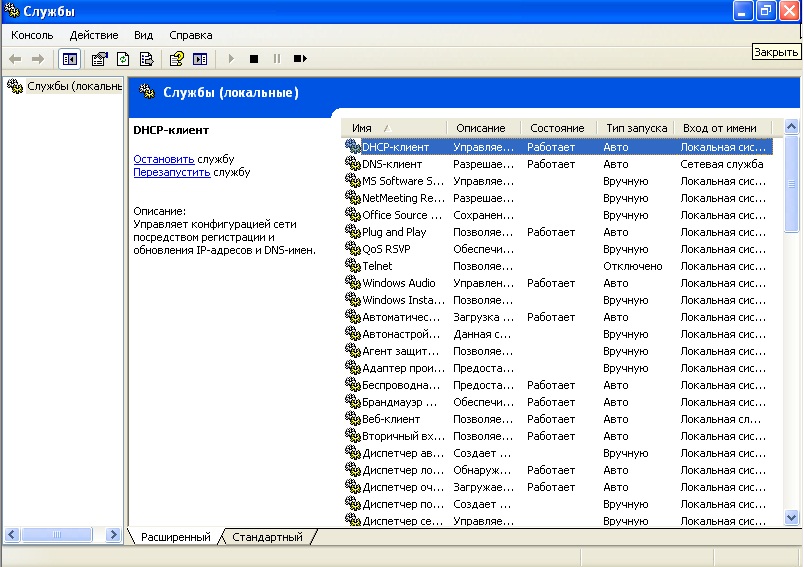
Task: Click the gear icon of Telnet service
Action: 353,266
